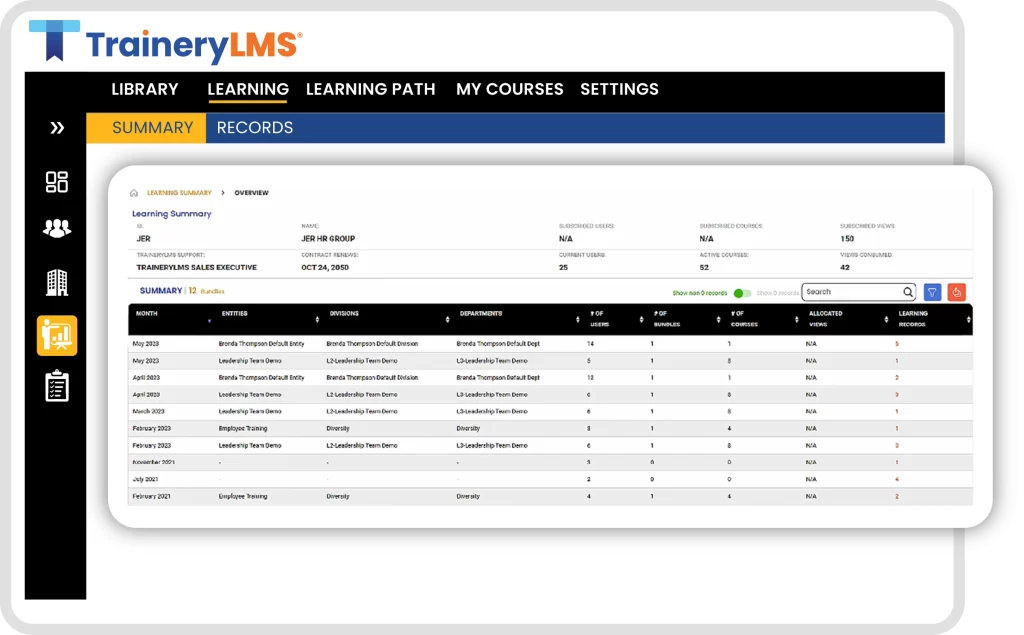The image size is (1024, 635).
Task: Click 'L2-Leadership Team Demo' in March 2023 row
Action: (x=362, y=412)
